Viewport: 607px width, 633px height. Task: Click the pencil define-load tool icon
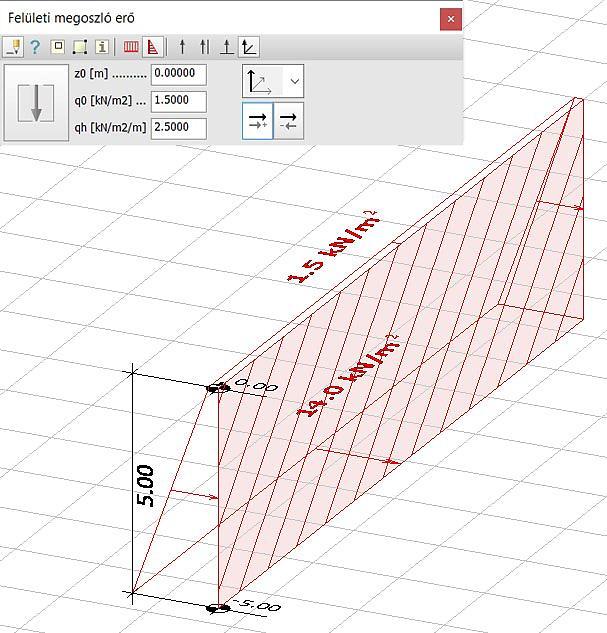click(x=13, y=47)
